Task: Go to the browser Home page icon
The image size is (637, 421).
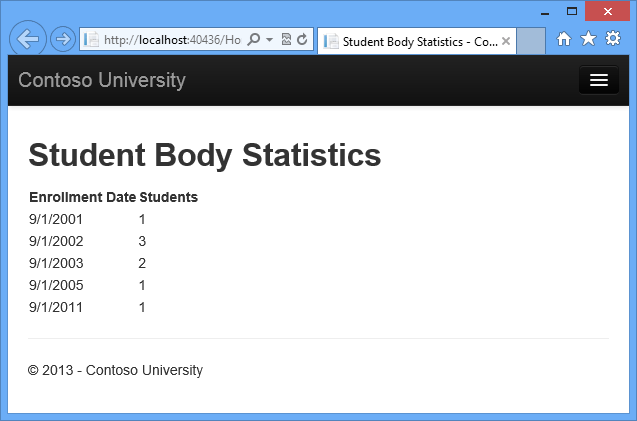Action: pos(564,39)
